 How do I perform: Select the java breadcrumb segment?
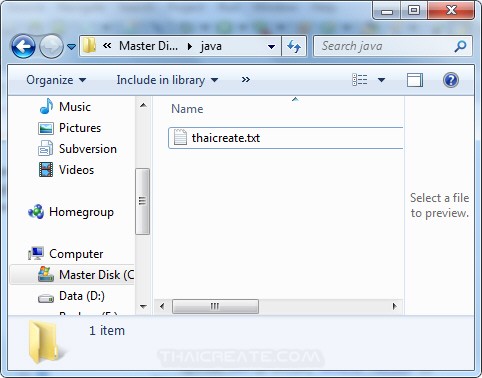[x=211, y=46]
